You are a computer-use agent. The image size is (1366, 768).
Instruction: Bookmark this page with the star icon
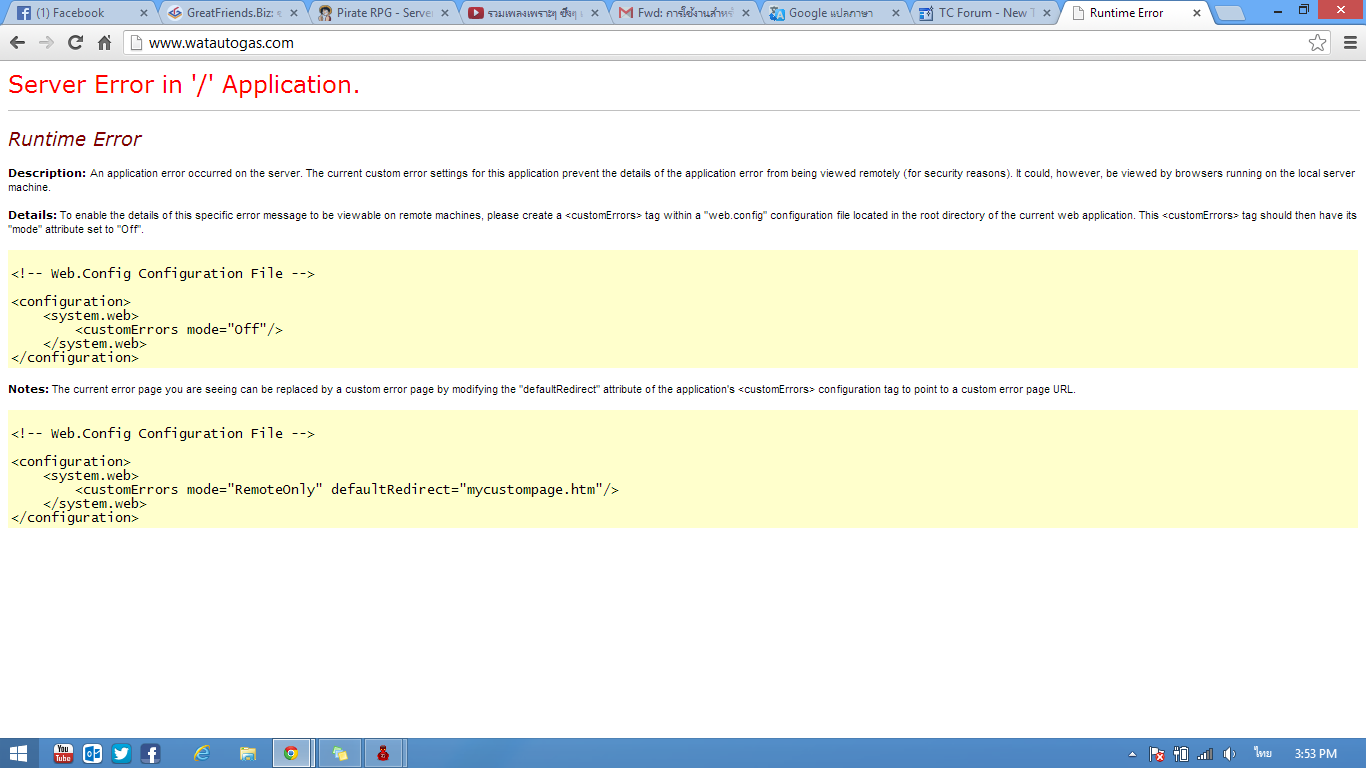[x=1318, y=43]
